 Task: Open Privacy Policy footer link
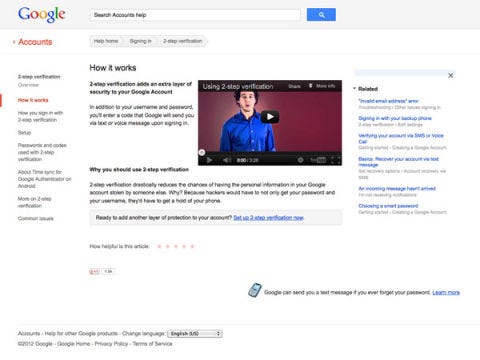click(111, 344)
